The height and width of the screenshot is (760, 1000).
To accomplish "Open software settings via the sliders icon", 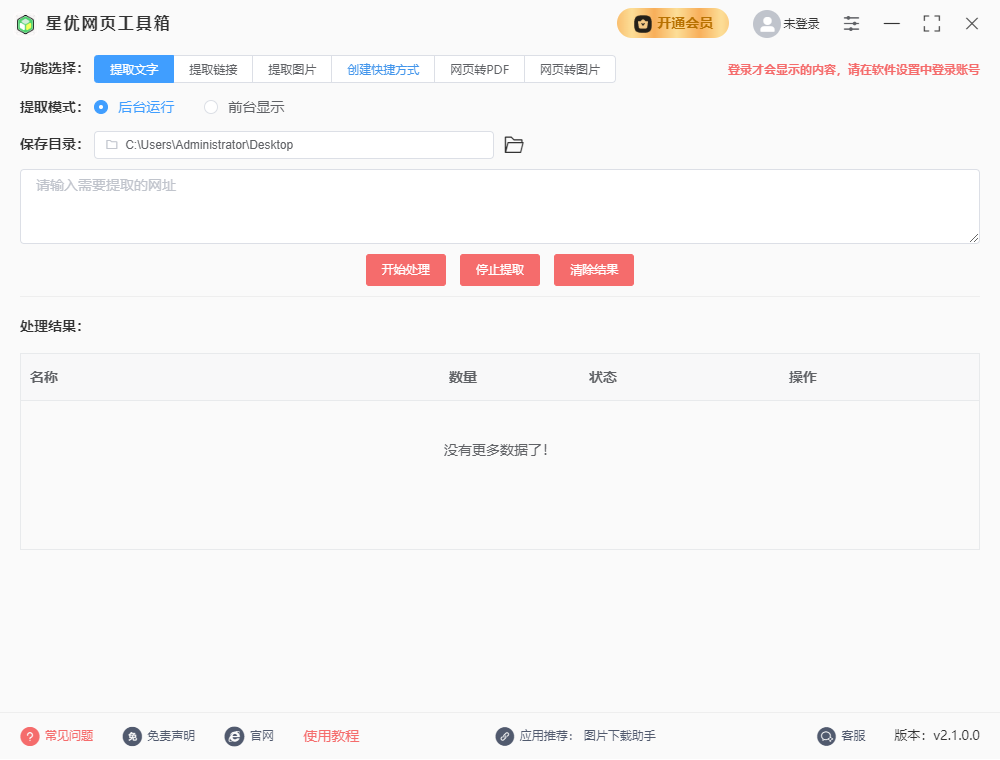I will click(851, 23).
